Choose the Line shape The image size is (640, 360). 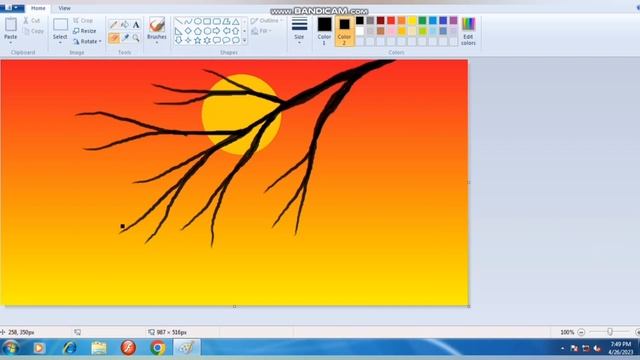(x=178, y=21)
